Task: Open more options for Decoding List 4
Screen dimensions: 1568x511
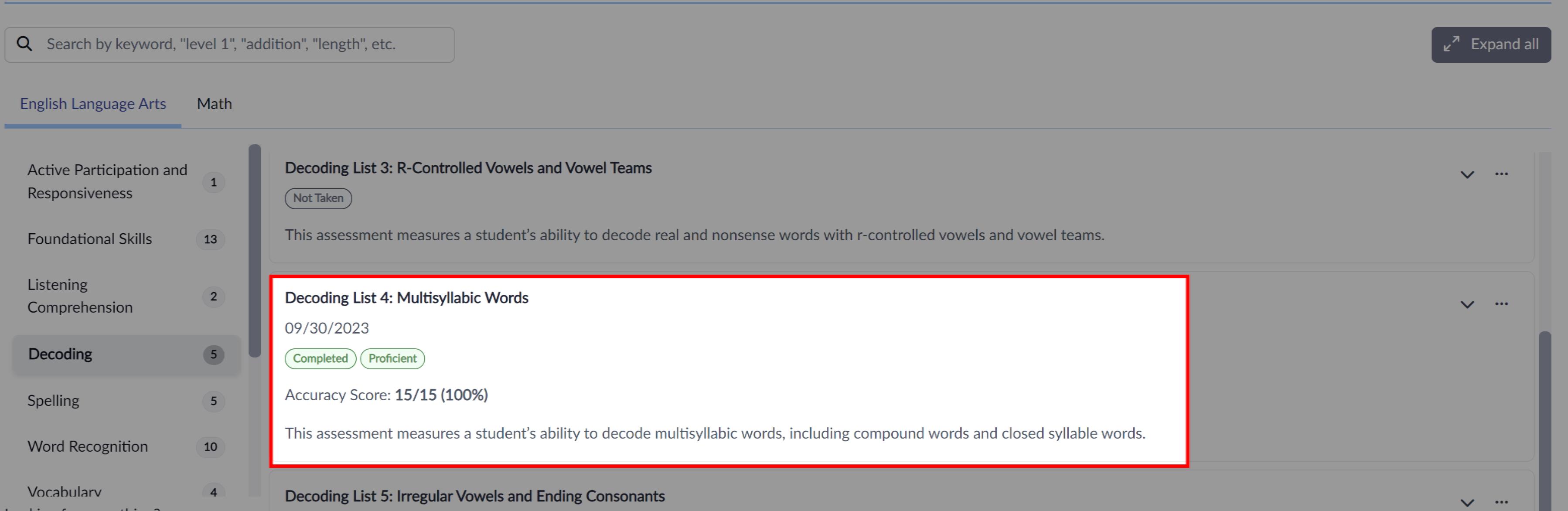Action: click(x=1502, y=304)
